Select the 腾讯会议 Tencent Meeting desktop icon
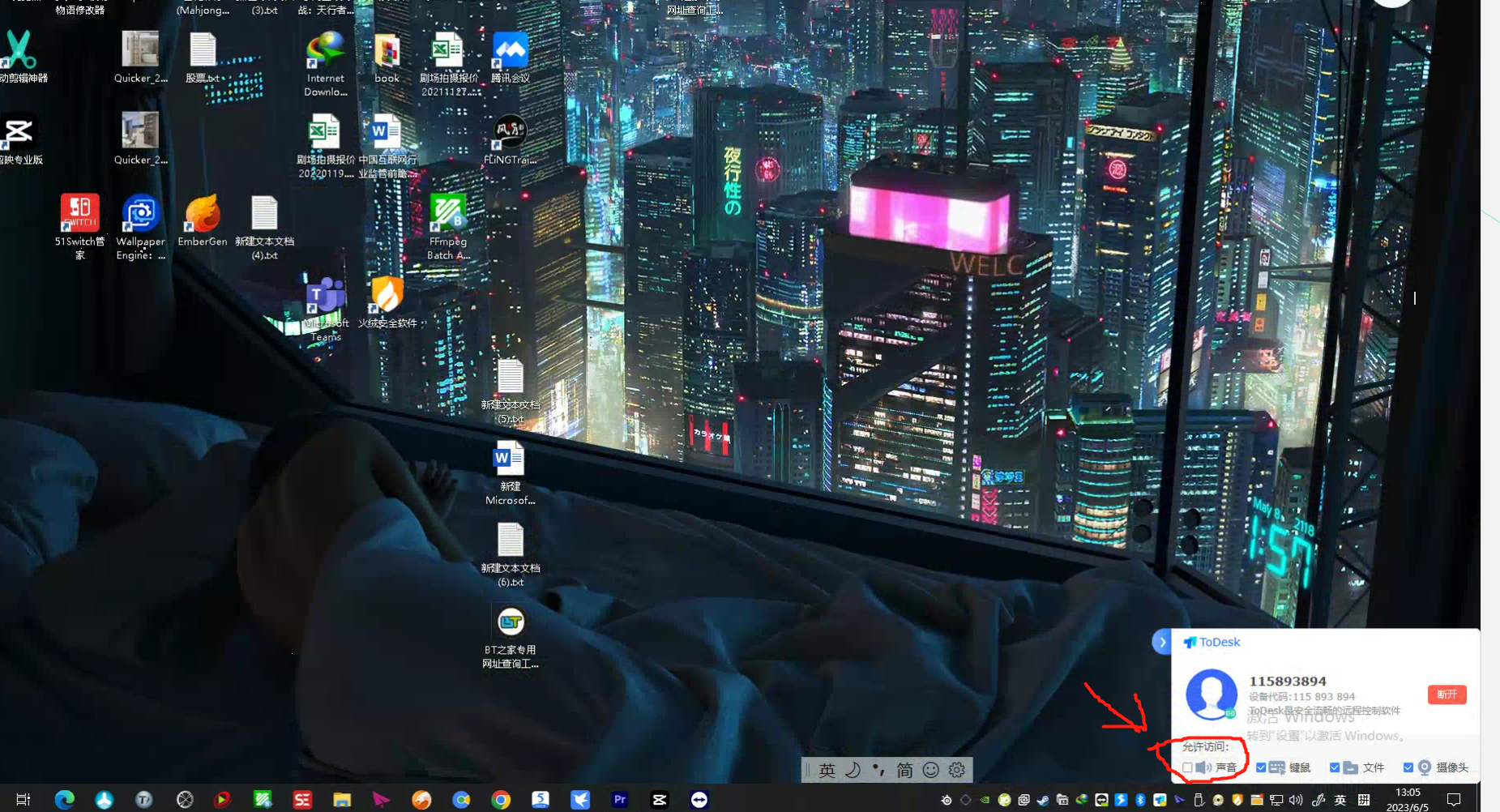Viewport: 1500px width, 812px height. (x=511, y=57)
